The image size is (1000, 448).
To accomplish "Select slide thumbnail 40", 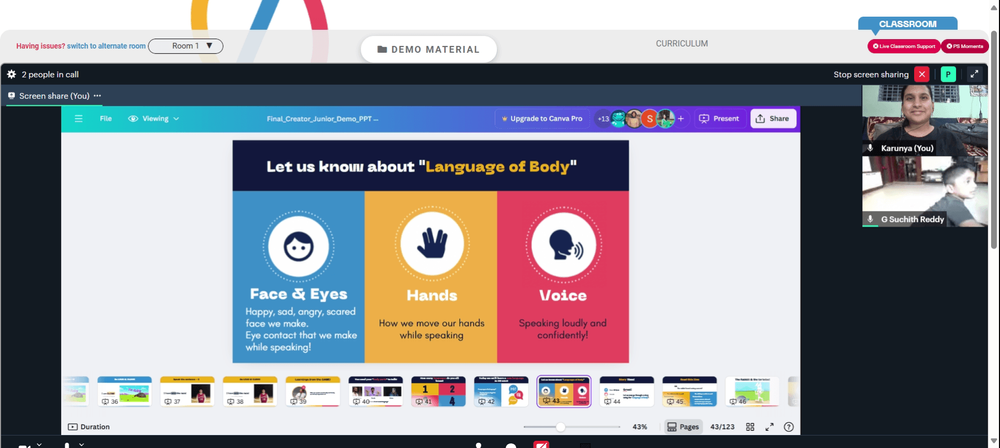I will [376, 391].
